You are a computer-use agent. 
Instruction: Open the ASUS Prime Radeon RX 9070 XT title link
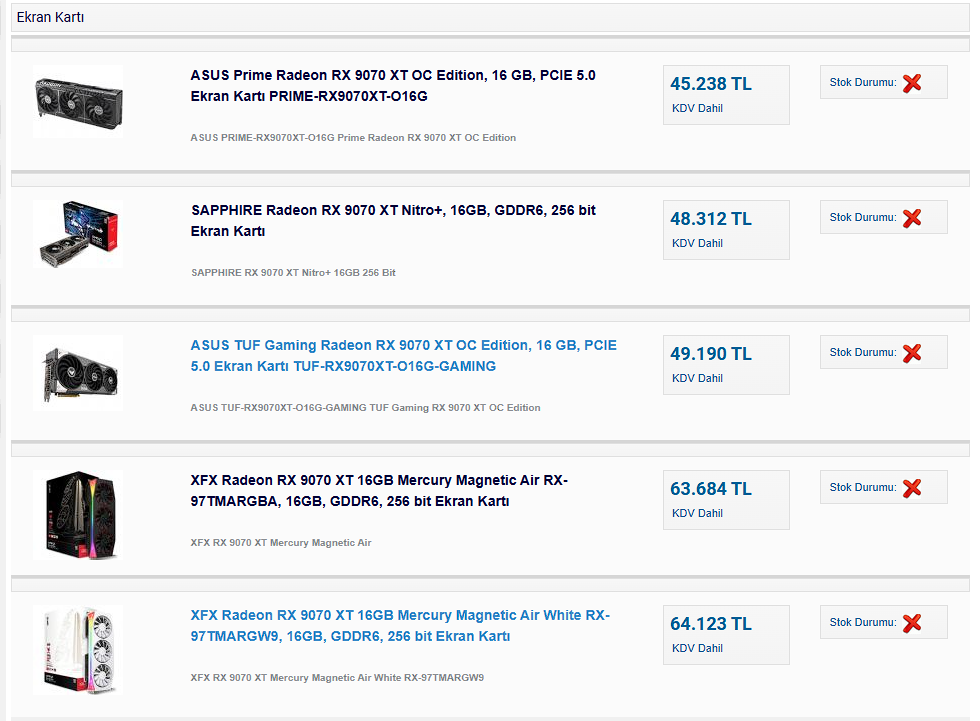tap(392, 86)
